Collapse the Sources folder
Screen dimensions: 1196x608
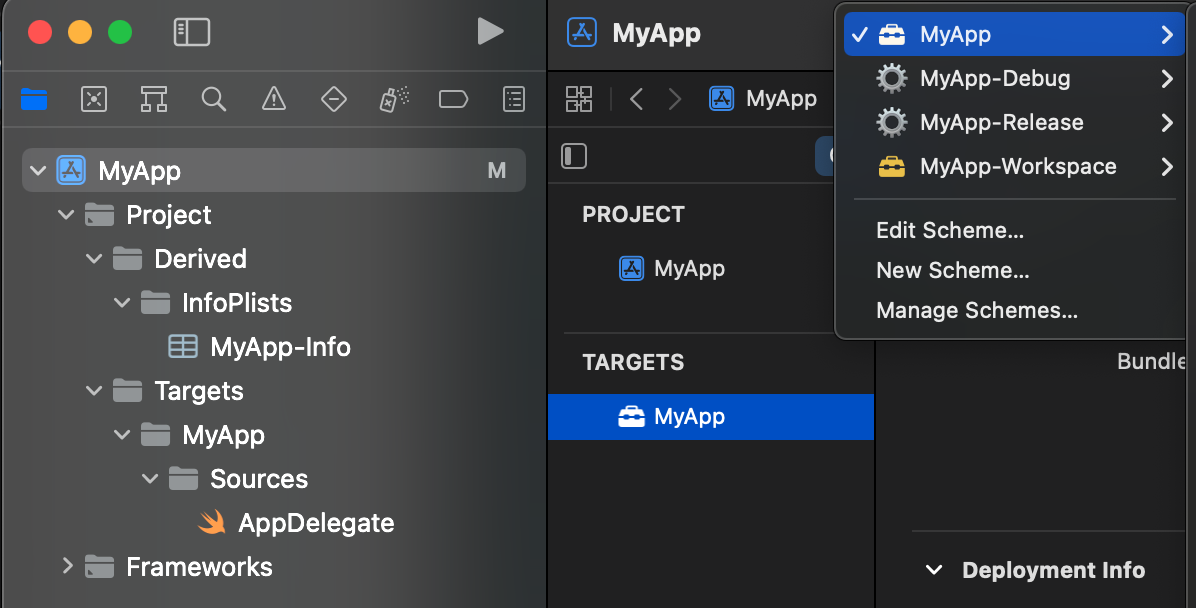(150, 479)
